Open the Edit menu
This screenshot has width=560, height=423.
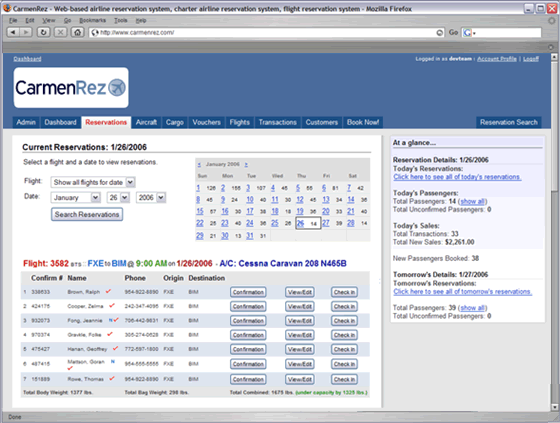coord(30,20)
